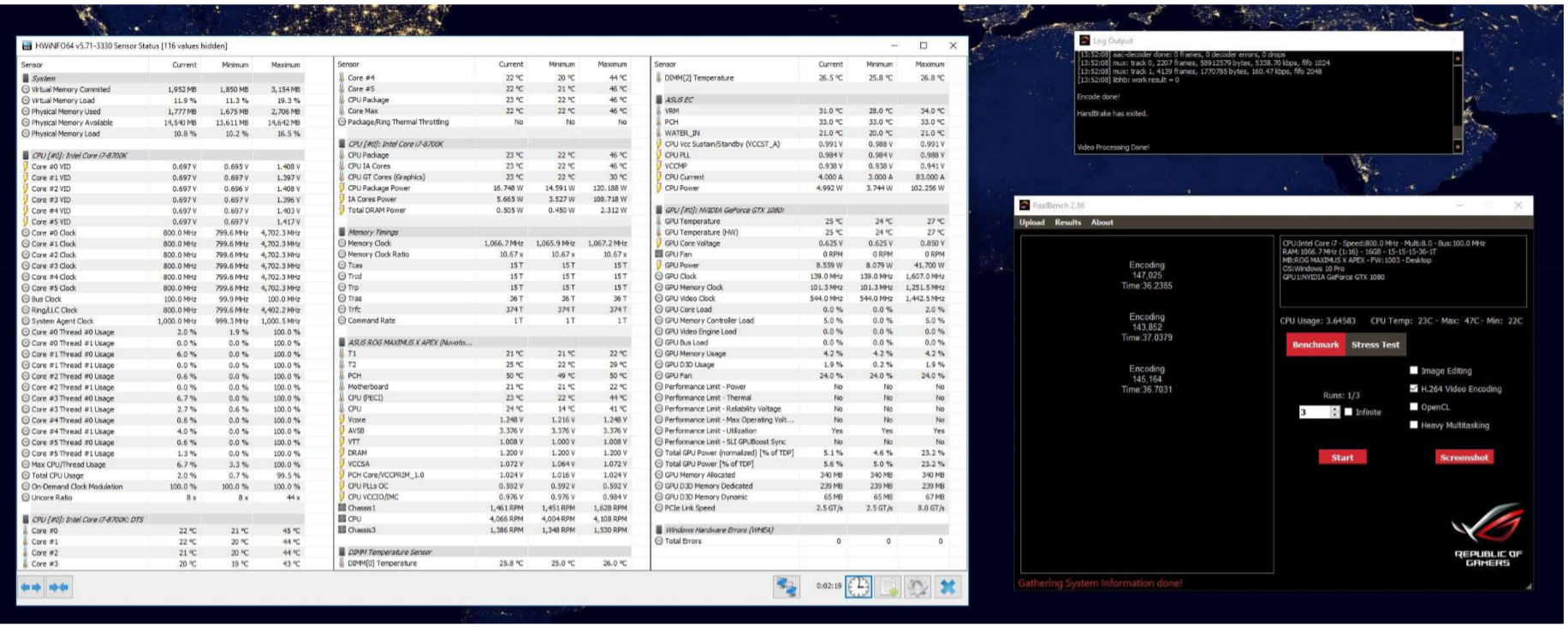This screenshot has width=1568, height=627.
Task: Reset the HWiNFO clock timer icon
Action: 858,587
